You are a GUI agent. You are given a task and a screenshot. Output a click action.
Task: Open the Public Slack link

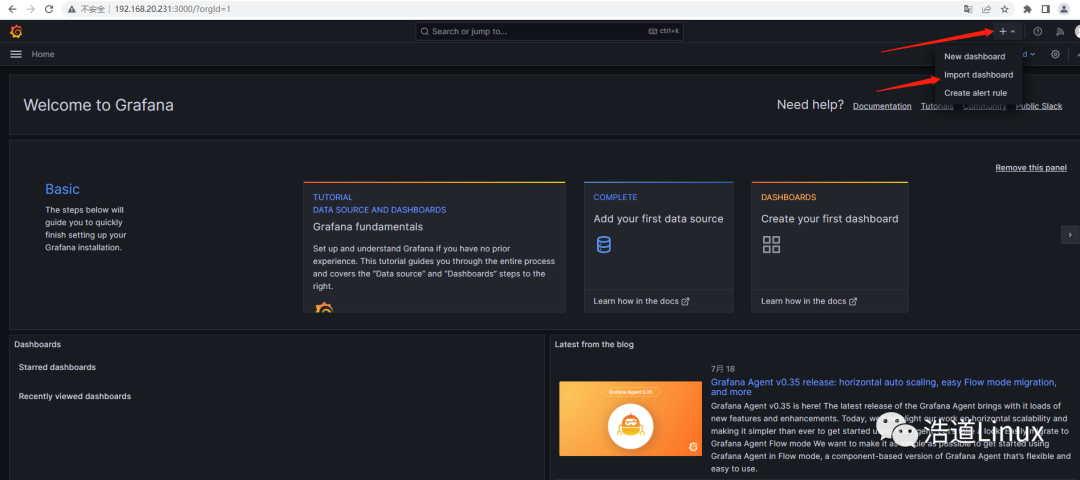point(1039,106)
